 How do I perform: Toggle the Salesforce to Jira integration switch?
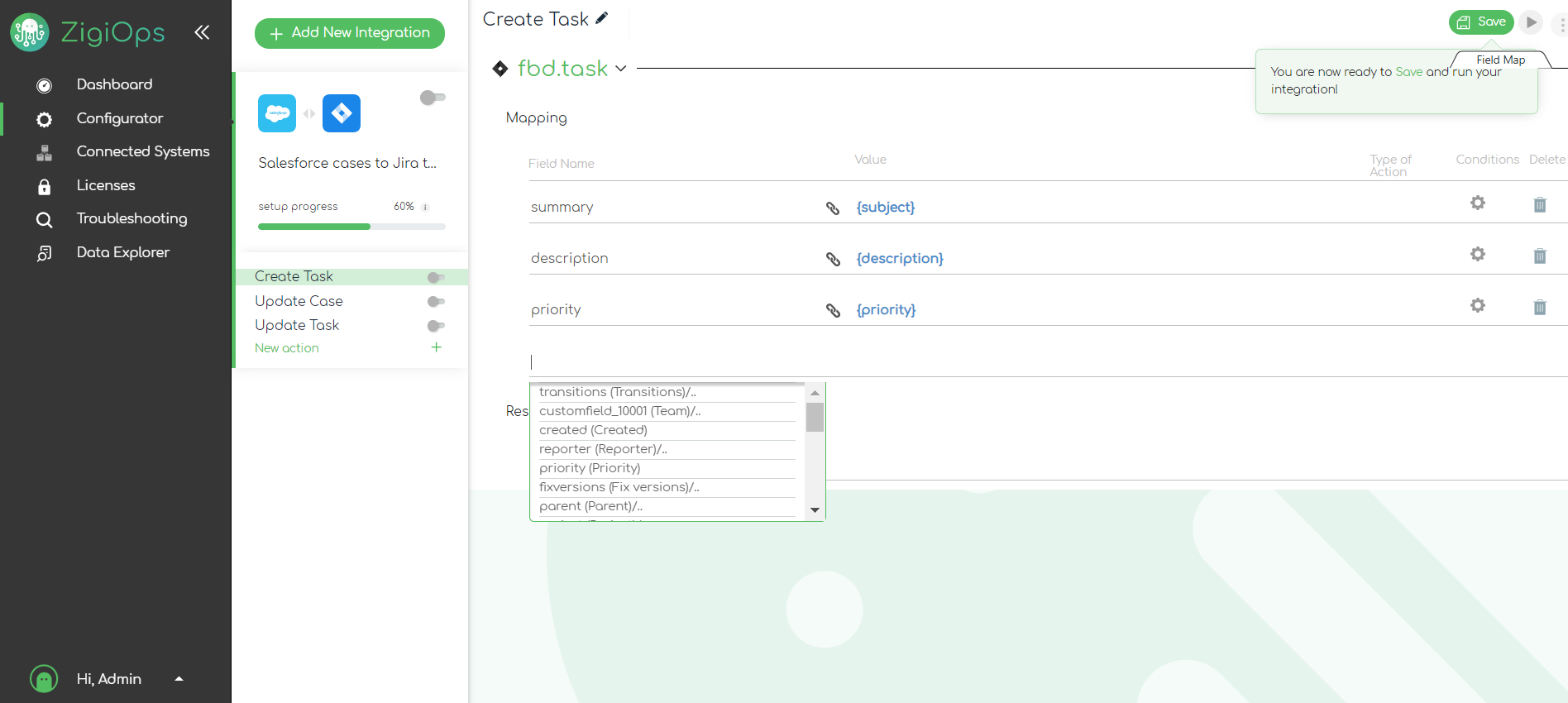[x=433, y=98]
